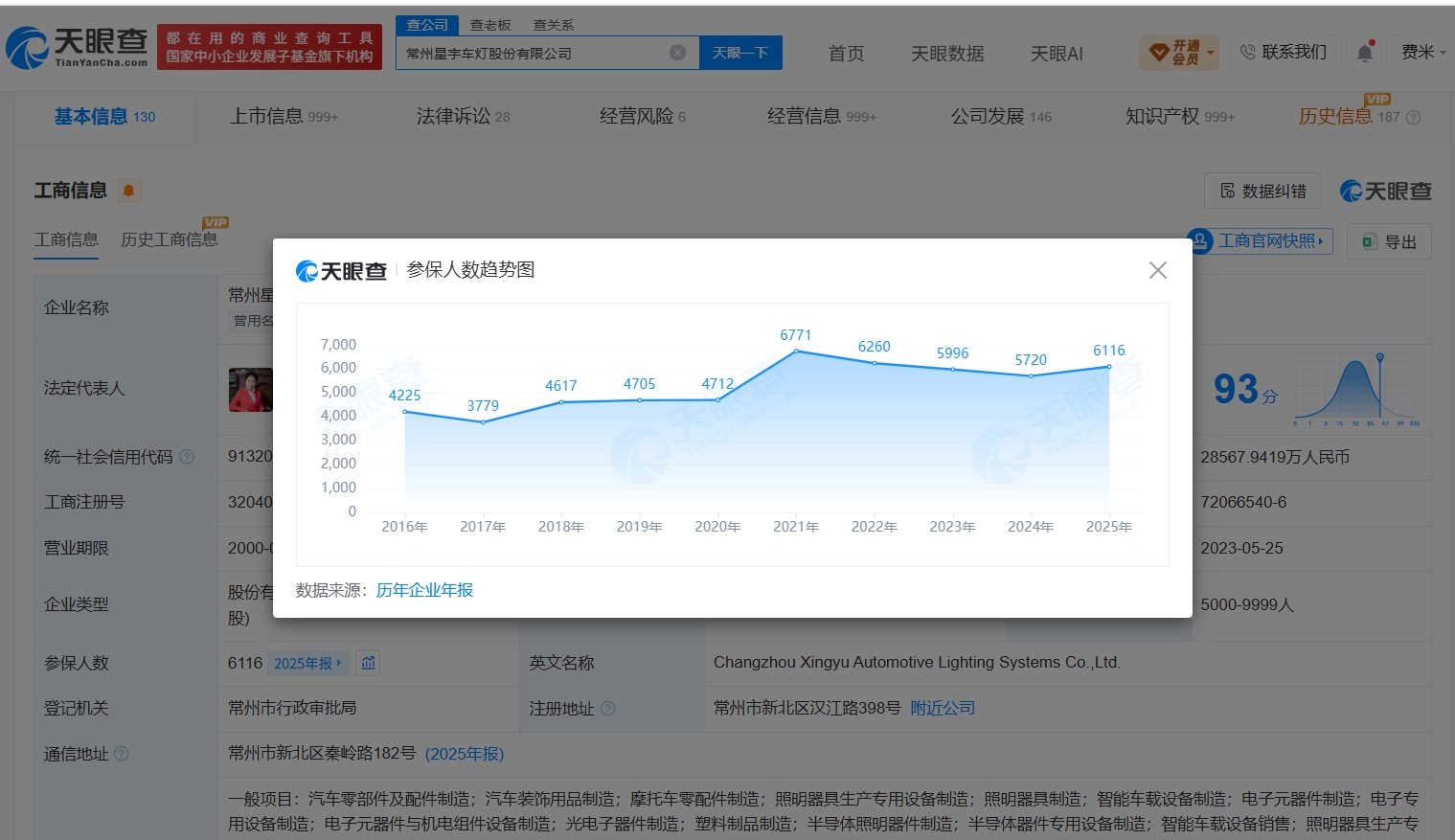Click help icon beside 历史信息
The width and height of the screenshot is (1455, 840).
[x=1413, y=117]
